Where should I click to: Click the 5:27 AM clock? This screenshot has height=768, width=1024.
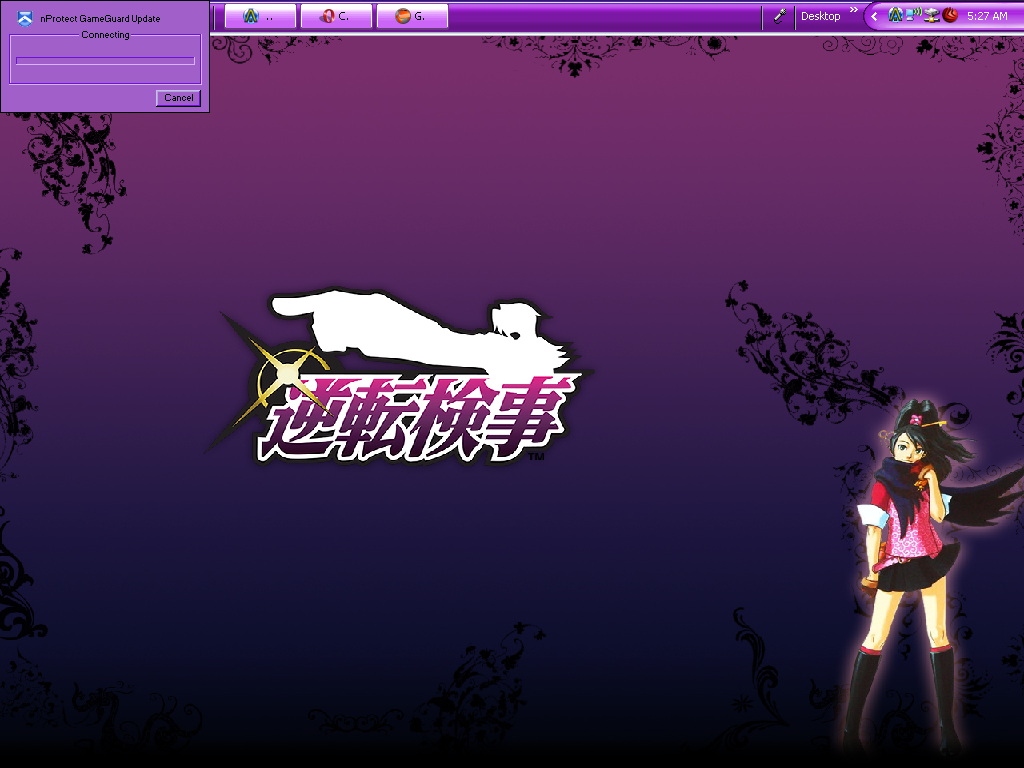point(987,16)
